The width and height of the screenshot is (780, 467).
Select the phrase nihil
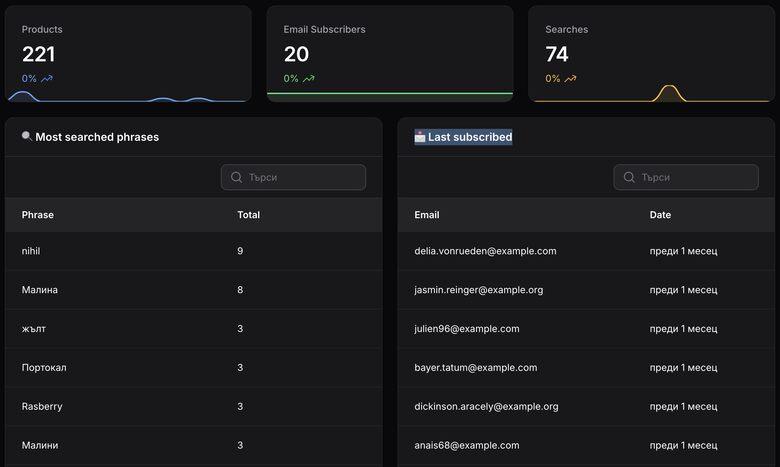[31, 251]
